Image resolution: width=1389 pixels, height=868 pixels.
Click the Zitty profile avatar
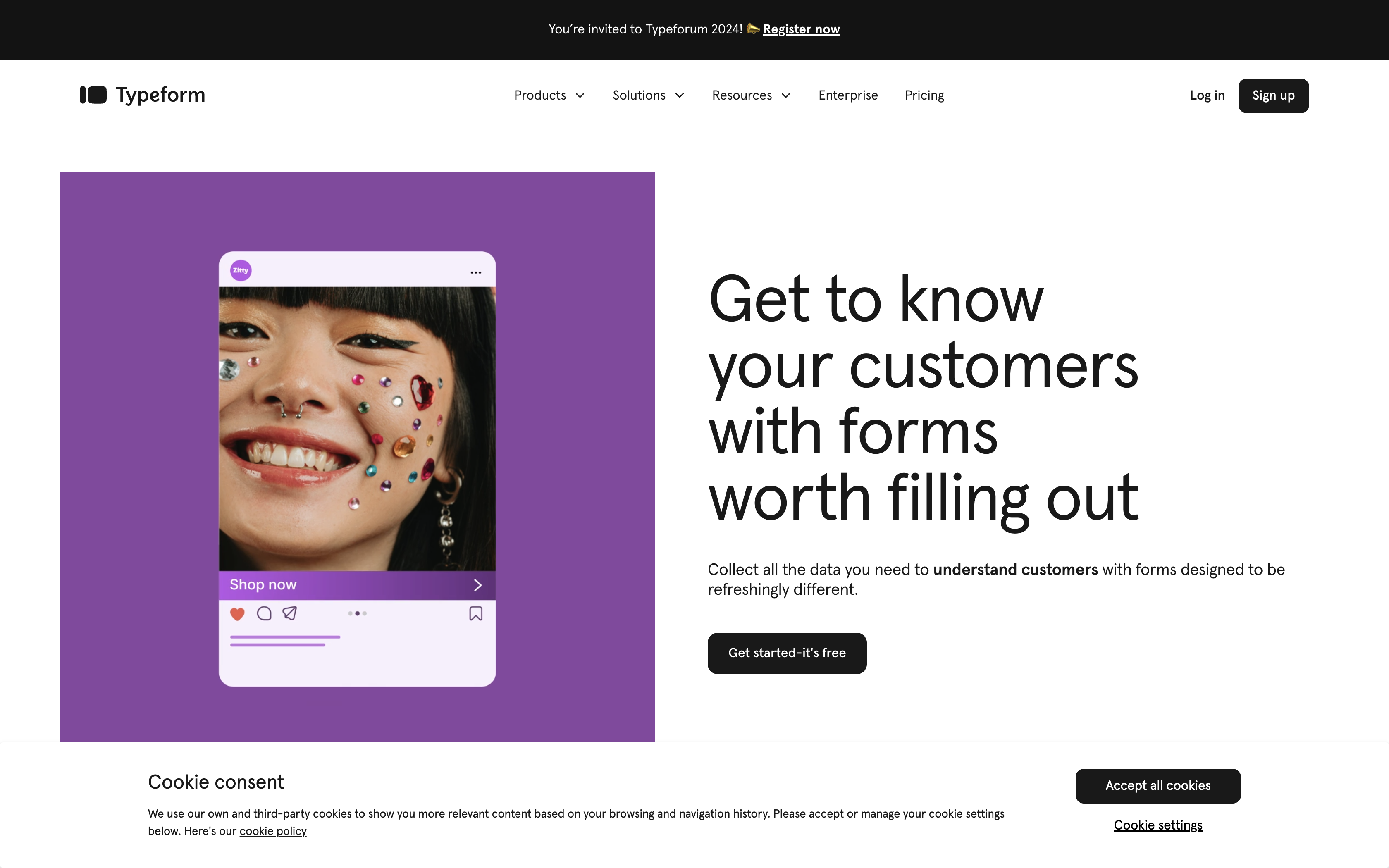(x=241, y=270)
